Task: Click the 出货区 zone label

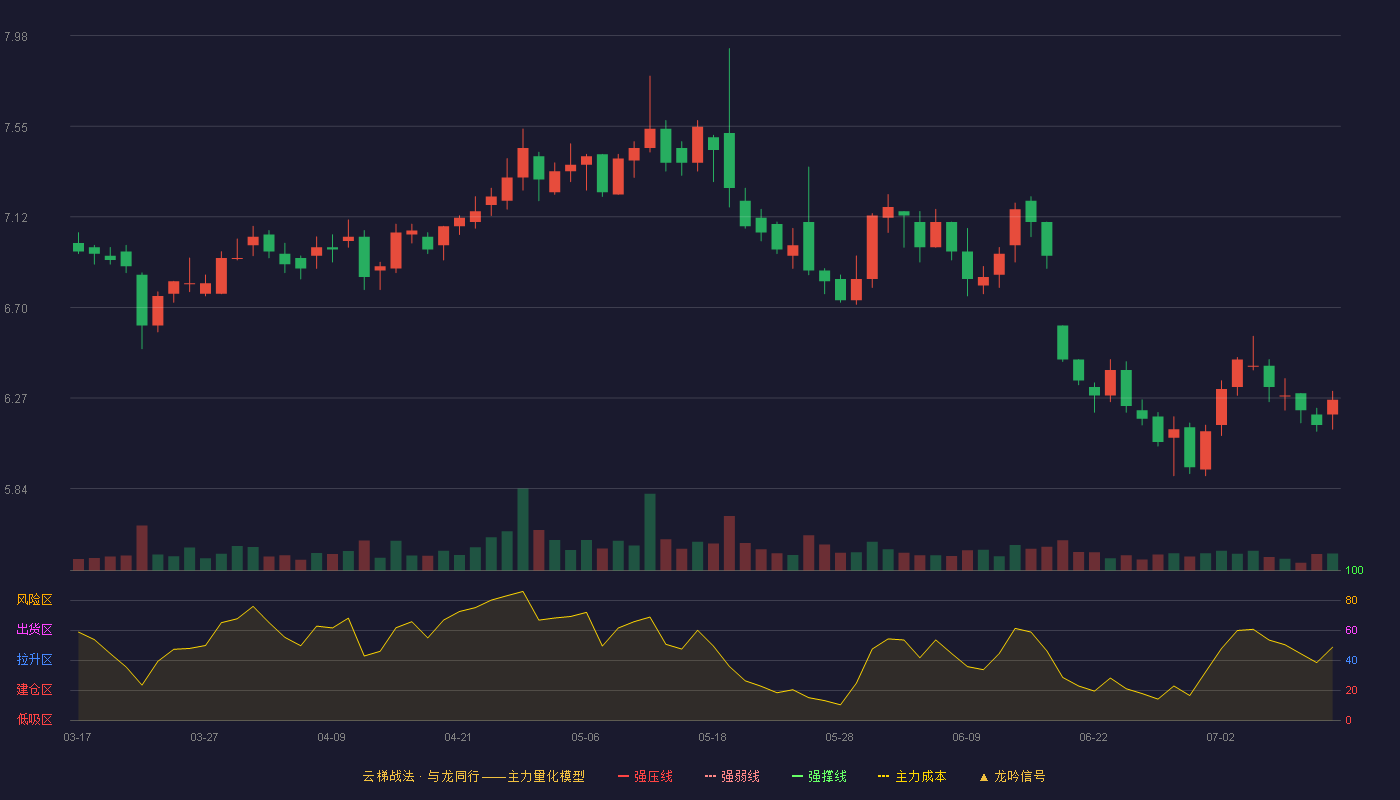Action: click(x=34, y=630)
